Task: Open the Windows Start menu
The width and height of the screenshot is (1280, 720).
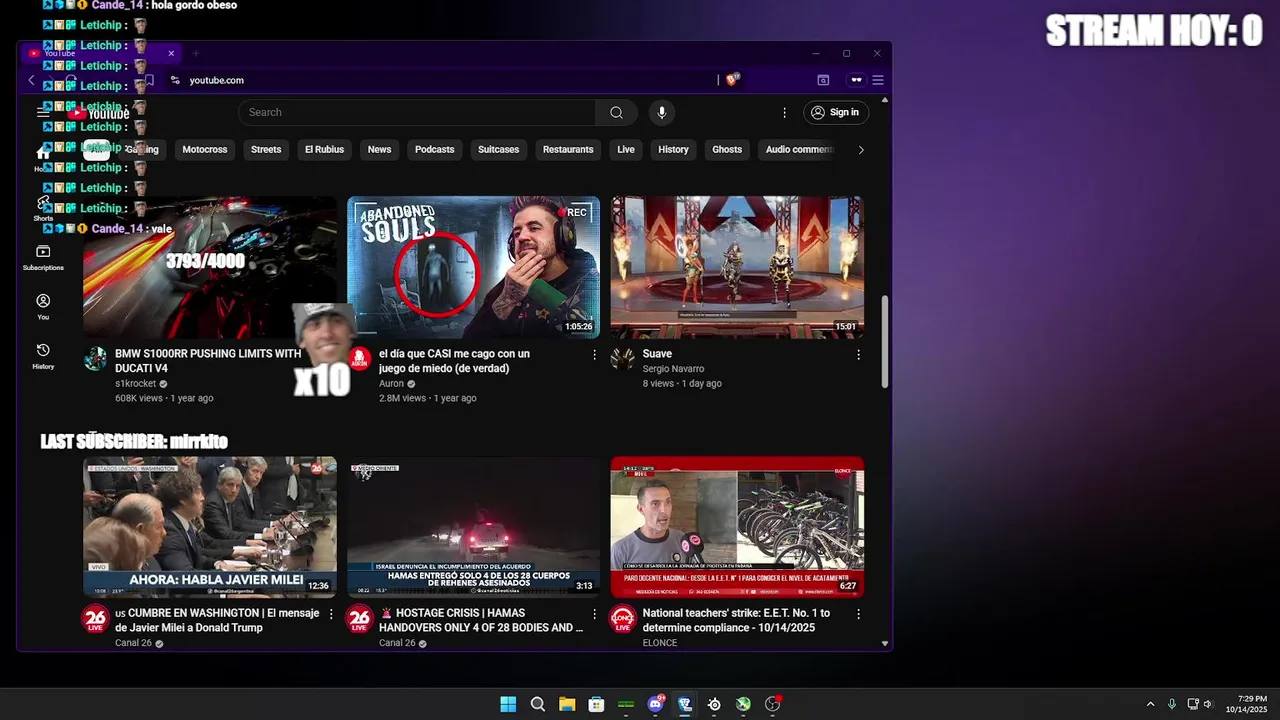Action: point(508,704)
